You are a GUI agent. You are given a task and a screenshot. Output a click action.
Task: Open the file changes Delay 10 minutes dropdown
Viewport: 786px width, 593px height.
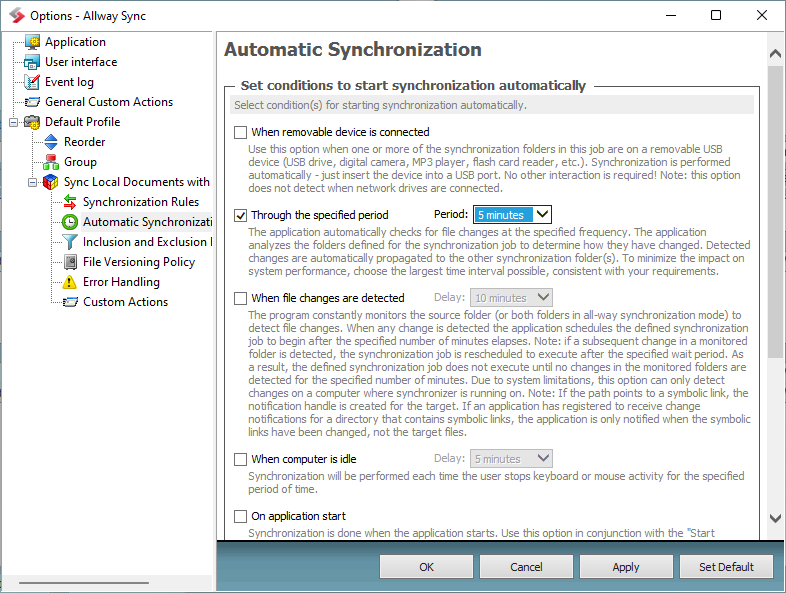click(x=511, y=298)
